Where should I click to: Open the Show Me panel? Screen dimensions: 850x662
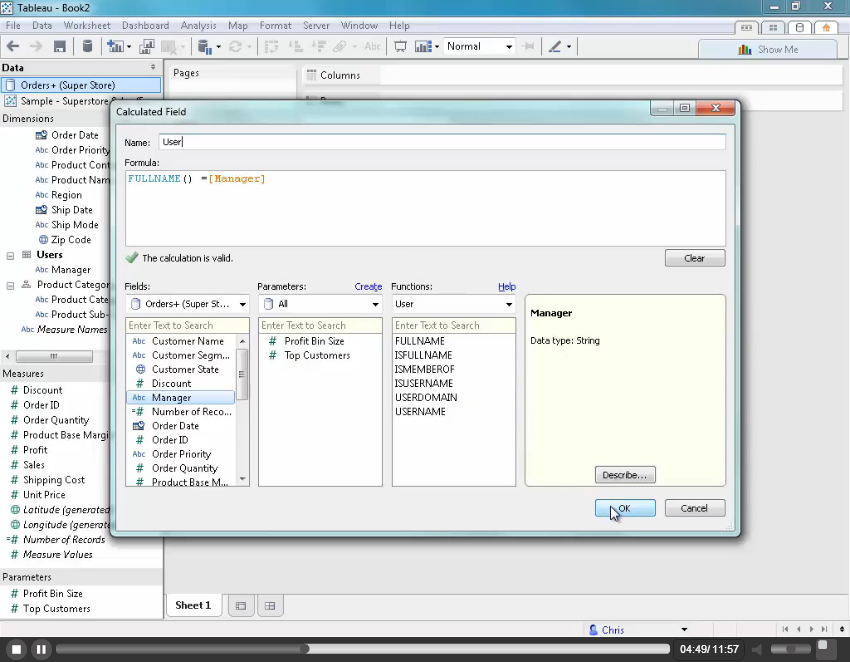tap(767, 49)
